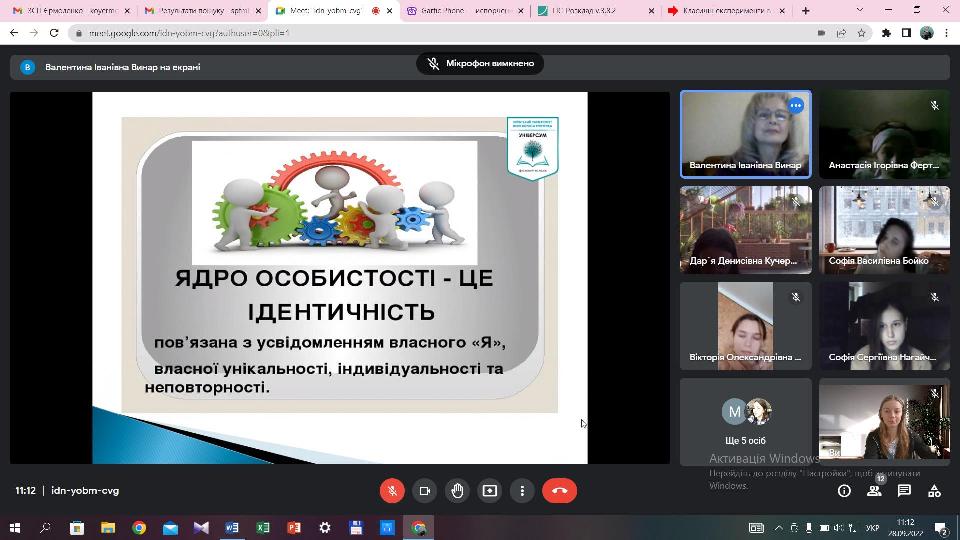Bookmark this page with the star icon

pos(861,32)
